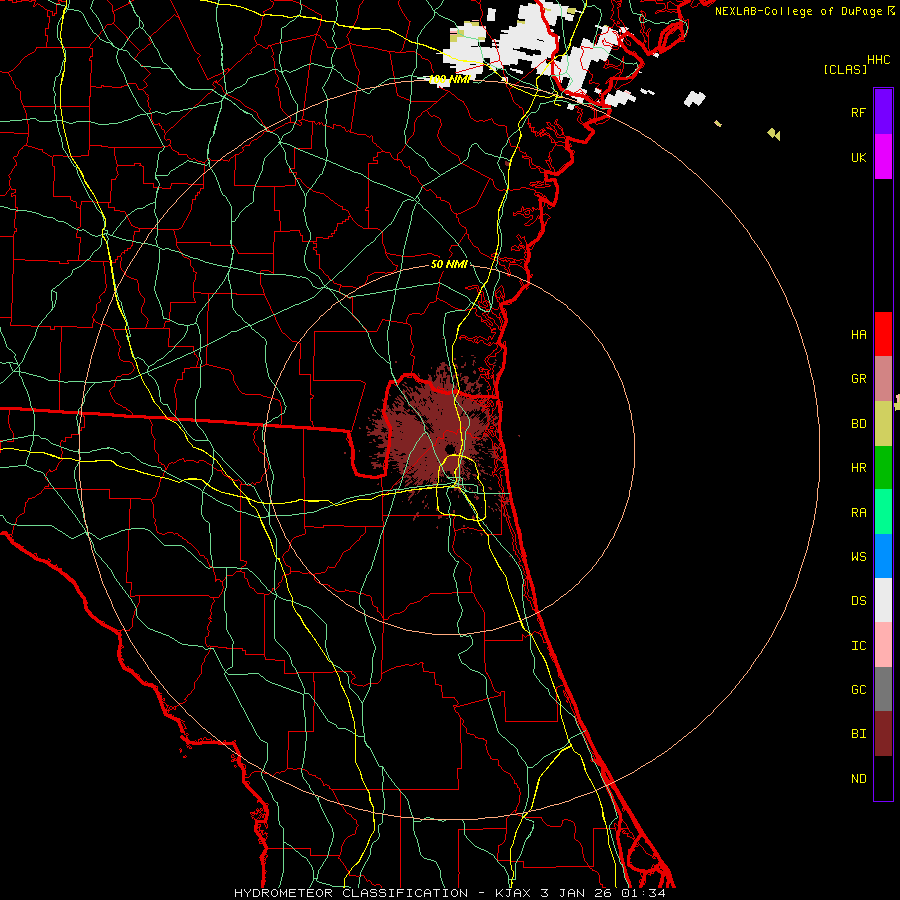The height and width of the screenshot is (900, 900).
Task: Select the BD legend label
Action: coord(858,424)
